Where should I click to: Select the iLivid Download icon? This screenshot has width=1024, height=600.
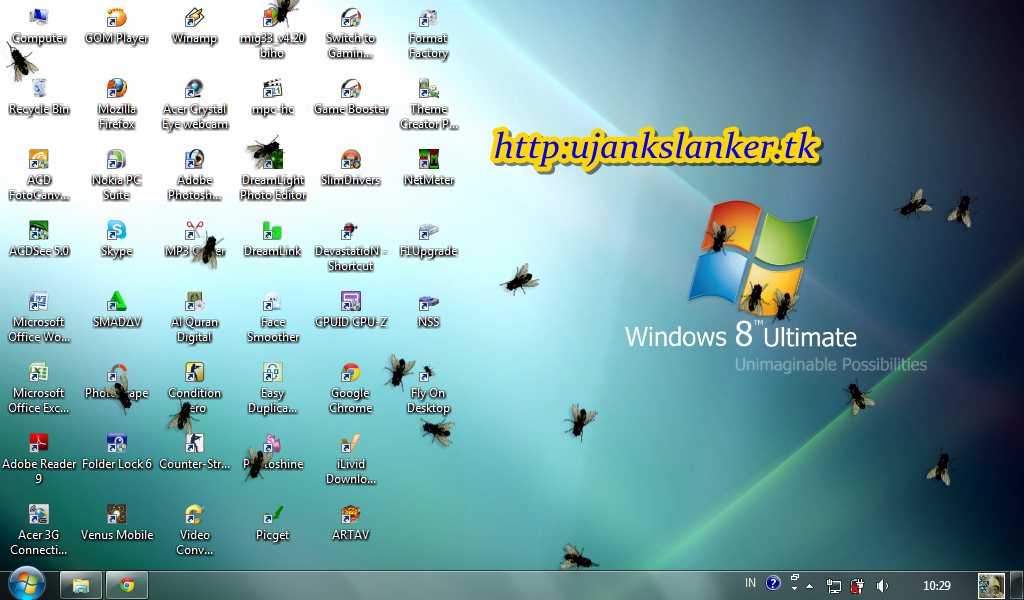[351, 459]
